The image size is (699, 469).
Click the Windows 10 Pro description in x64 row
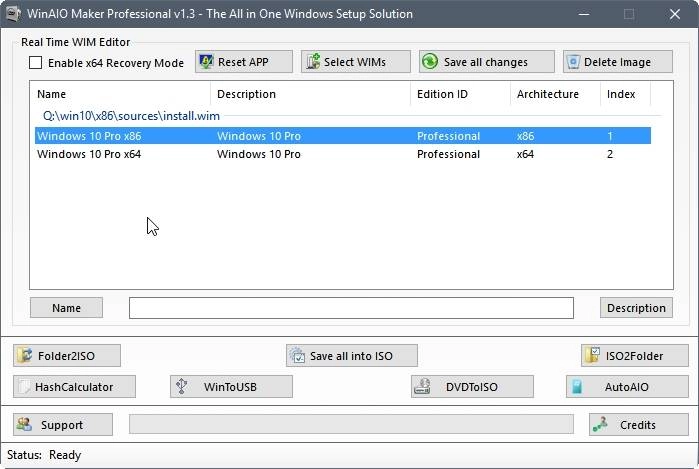click(x=259, y=154)
